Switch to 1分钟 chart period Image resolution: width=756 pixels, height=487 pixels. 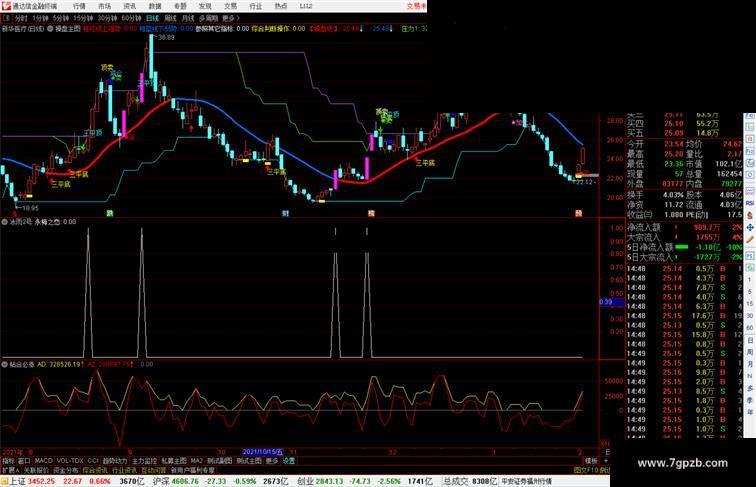[x=40, y=18]
